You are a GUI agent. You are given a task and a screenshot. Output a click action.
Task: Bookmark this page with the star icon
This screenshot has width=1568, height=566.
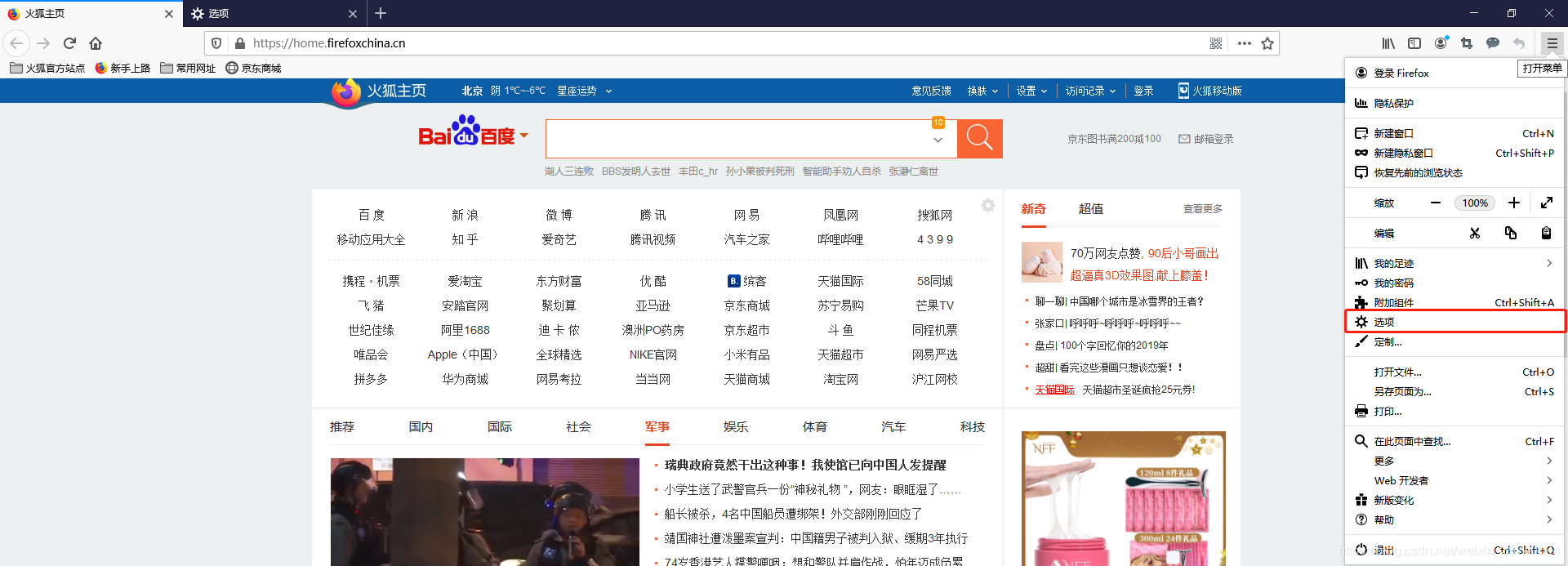pyautogui.click(x=1267, y=43)
